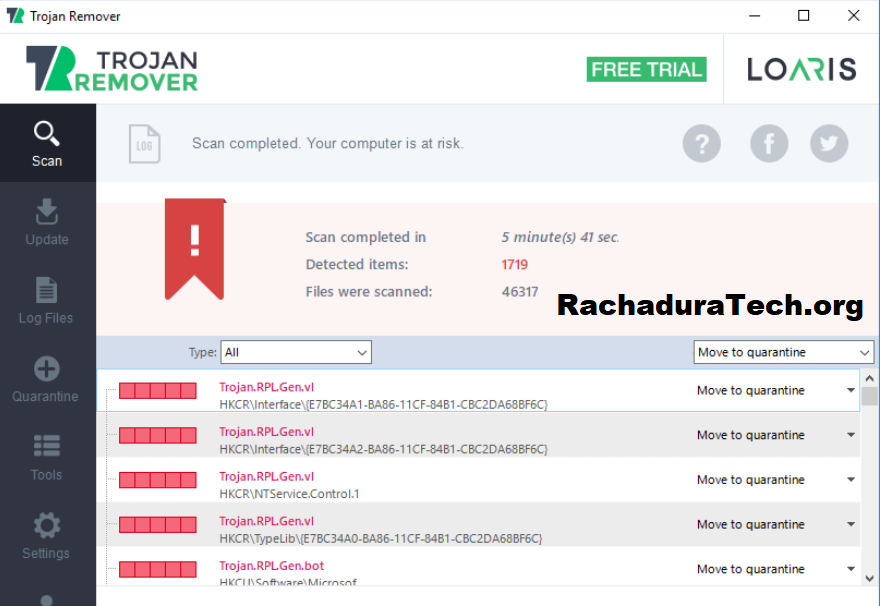Screen dimensions: 880x606
Task: Select the Trojan.RPL.Gen.bot threat name
Action: (x=272, y=566)
